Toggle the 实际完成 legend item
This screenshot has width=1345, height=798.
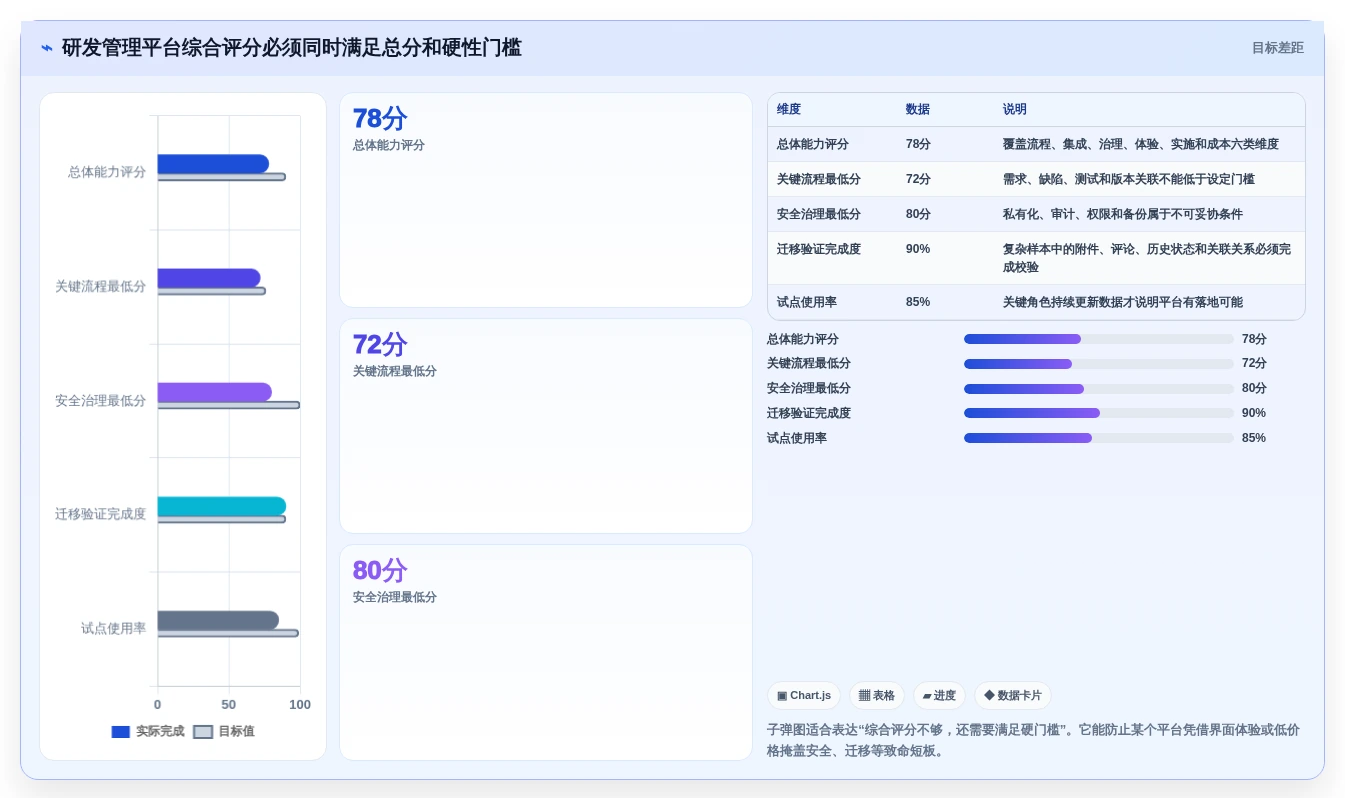(x=148, y=731)
